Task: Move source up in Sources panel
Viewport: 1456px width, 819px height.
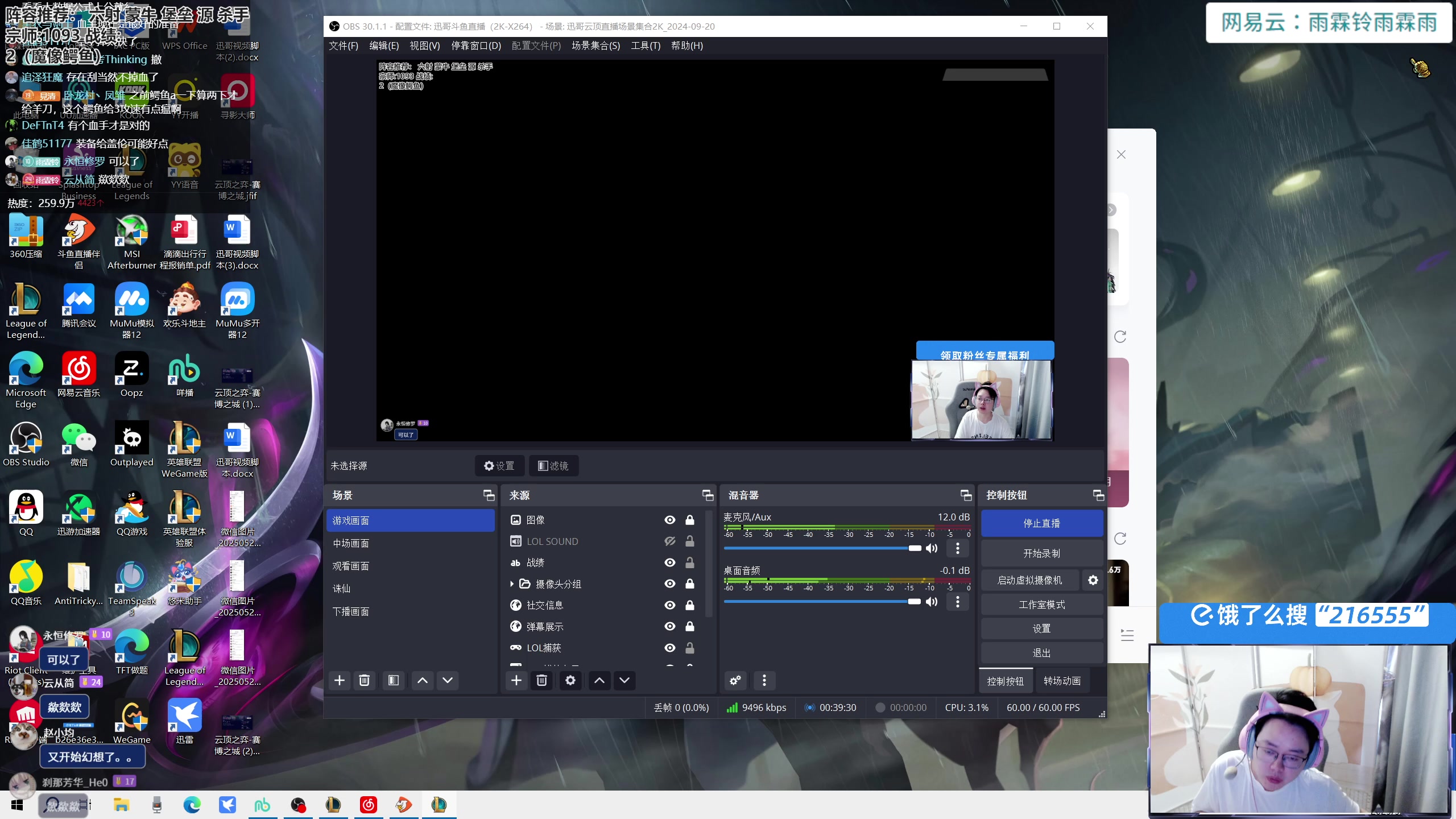Action: coord(599,680)
